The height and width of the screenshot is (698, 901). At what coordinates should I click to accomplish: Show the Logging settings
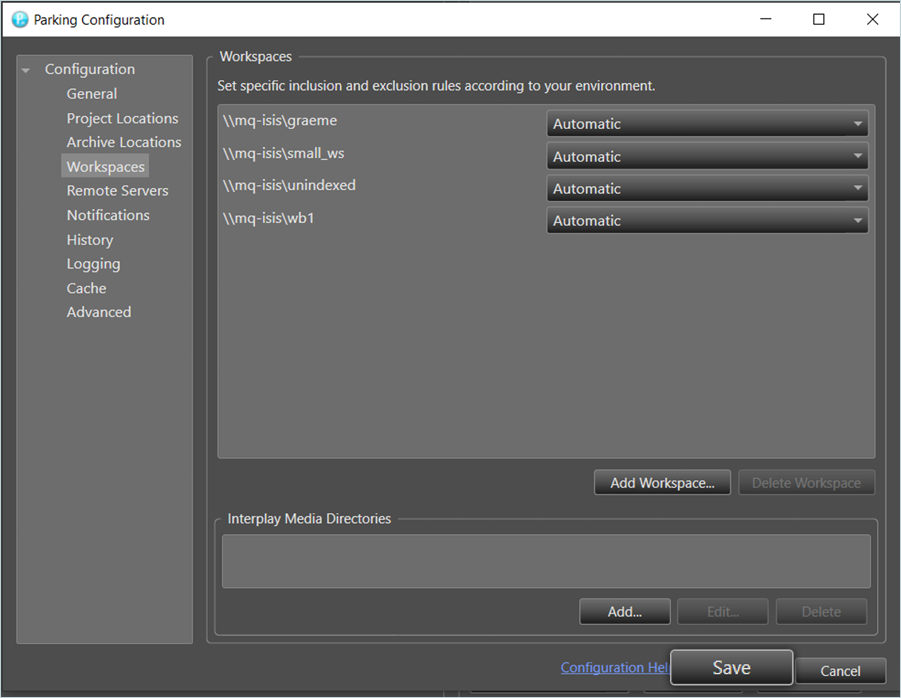tap(93, 264)
